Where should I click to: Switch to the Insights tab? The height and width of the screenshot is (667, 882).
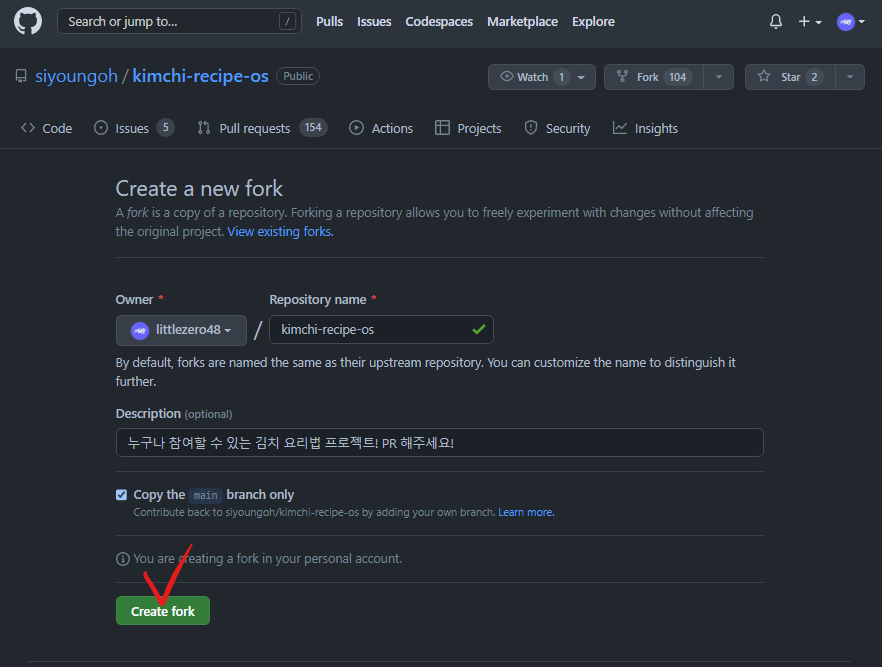[x=645, y=128]
